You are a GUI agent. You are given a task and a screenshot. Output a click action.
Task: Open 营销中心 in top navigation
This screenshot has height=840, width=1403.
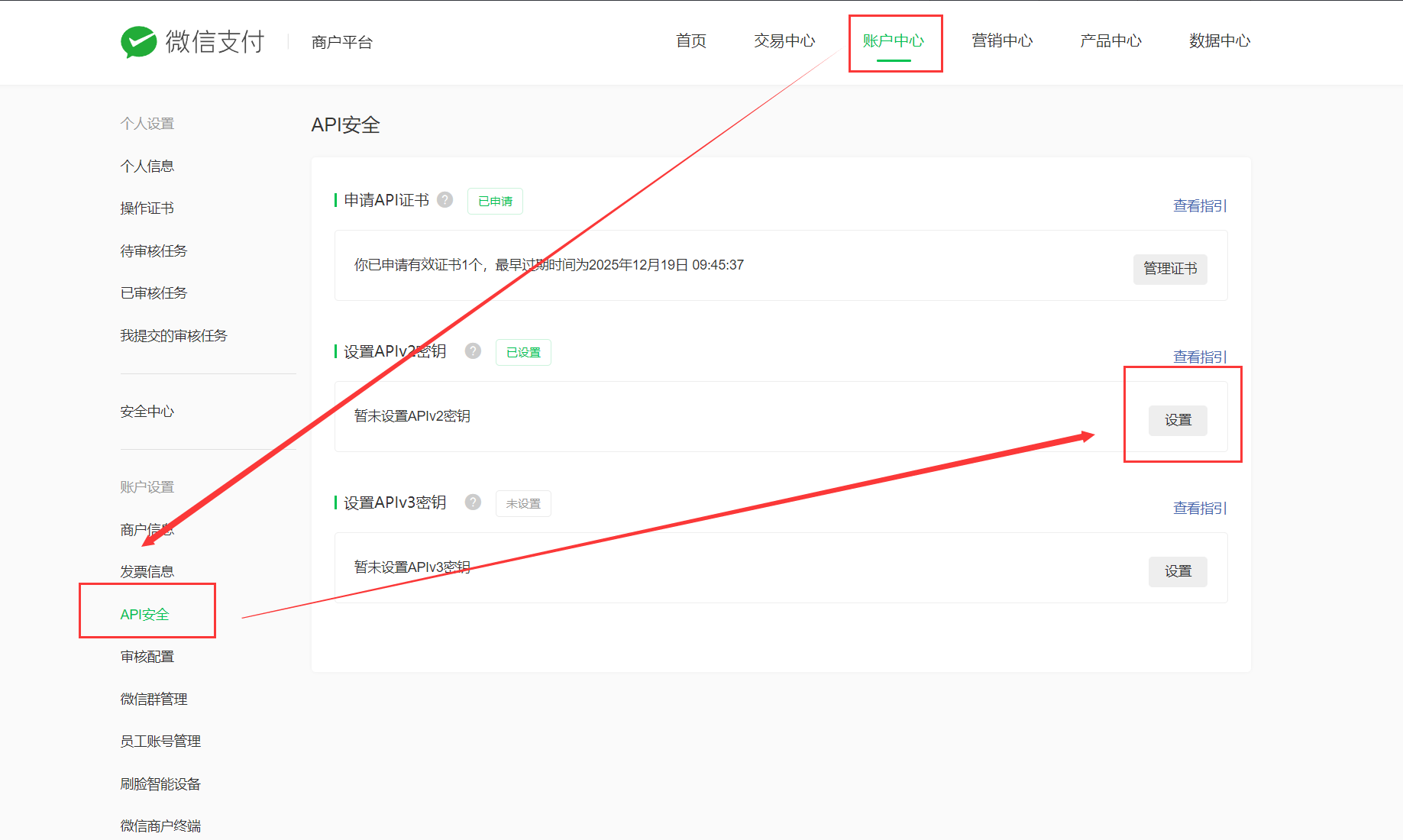[1002, 41]
